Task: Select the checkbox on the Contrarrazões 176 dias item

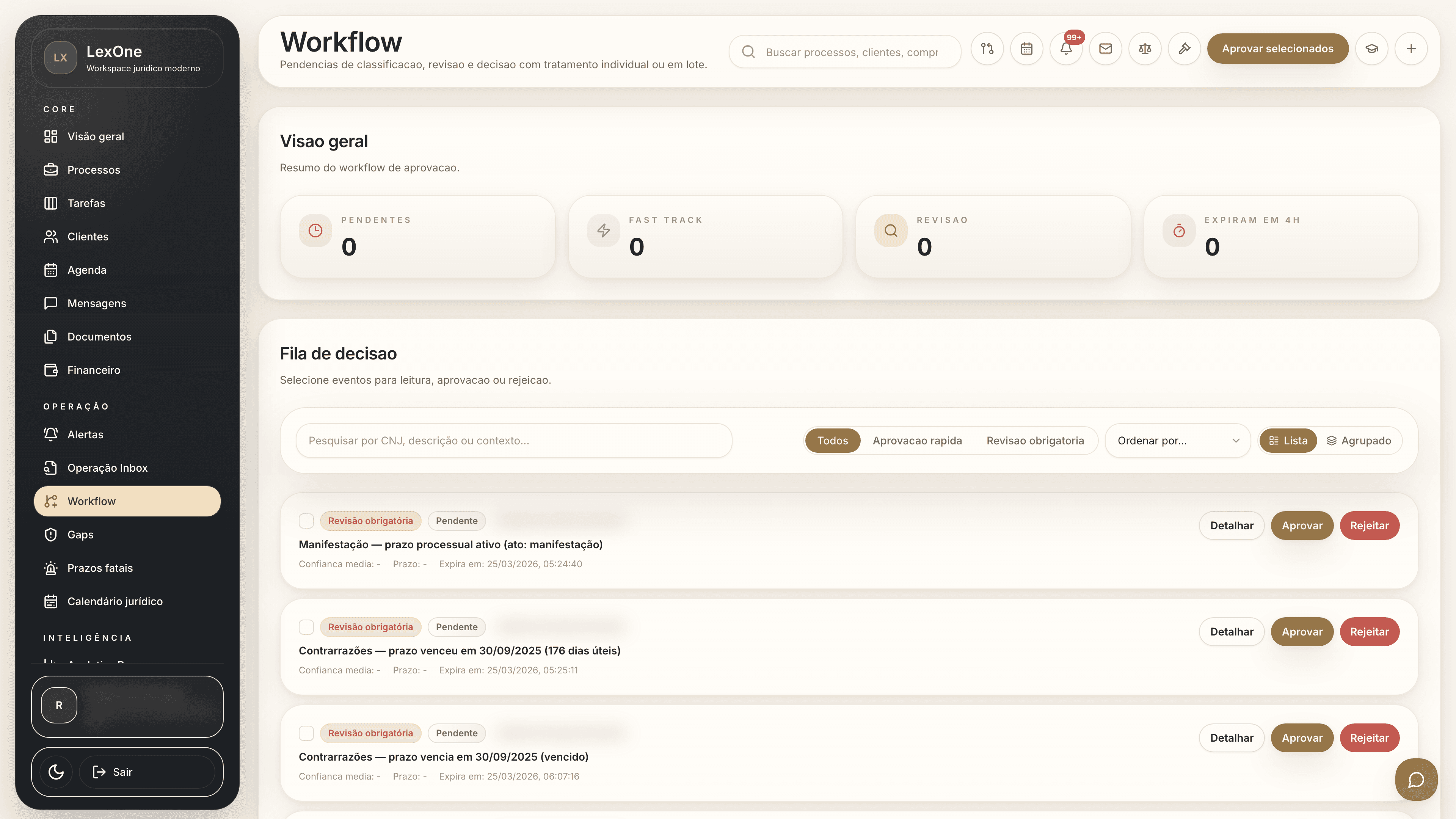Action: (306, 627)
